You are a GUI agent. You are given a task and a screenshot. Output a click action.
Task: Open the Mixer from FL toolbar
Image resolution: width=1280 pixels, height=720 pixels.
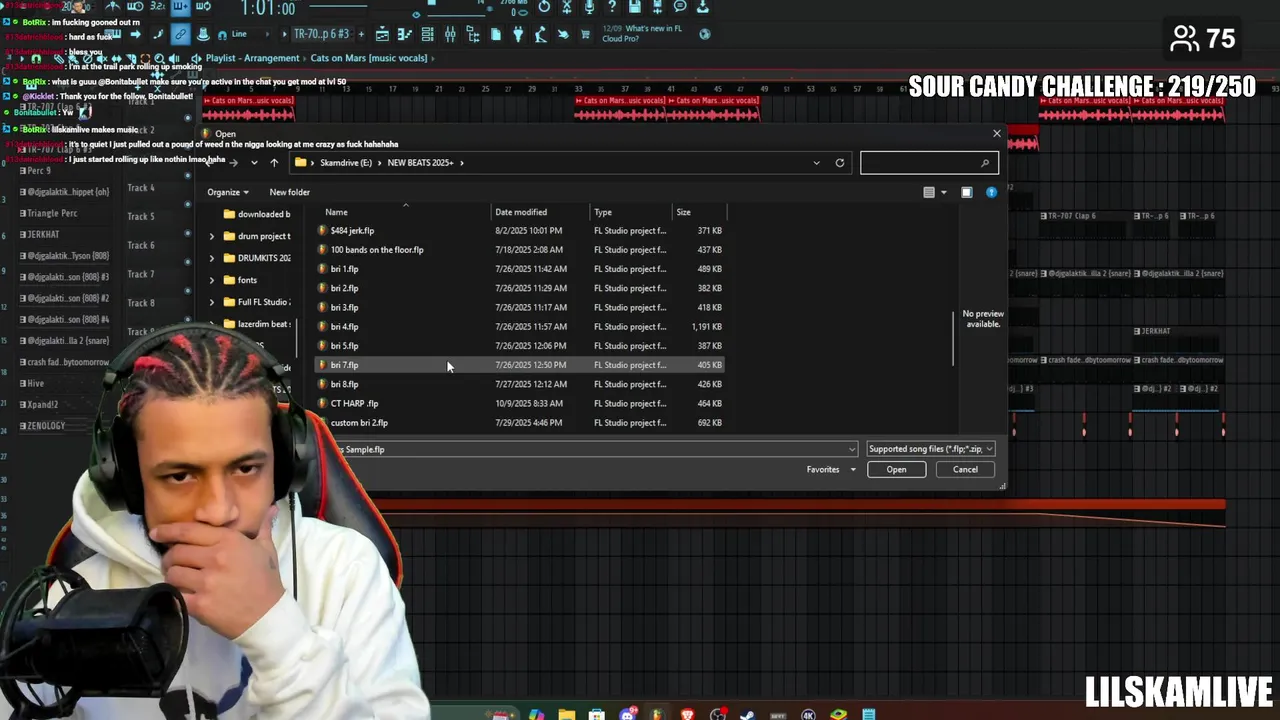tap(450, 34)
